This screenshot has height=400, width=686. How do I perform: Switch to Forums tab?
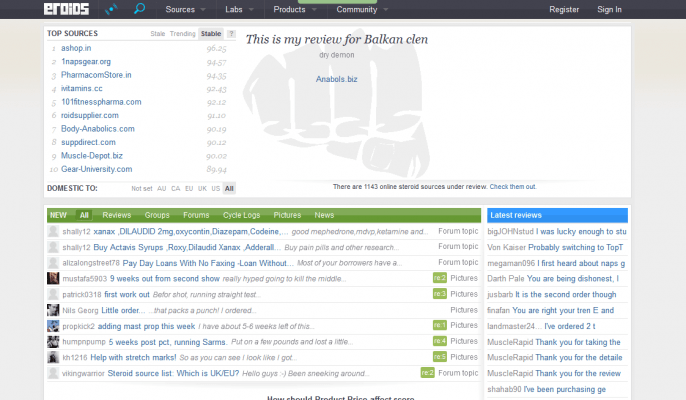tap(196, 215)
